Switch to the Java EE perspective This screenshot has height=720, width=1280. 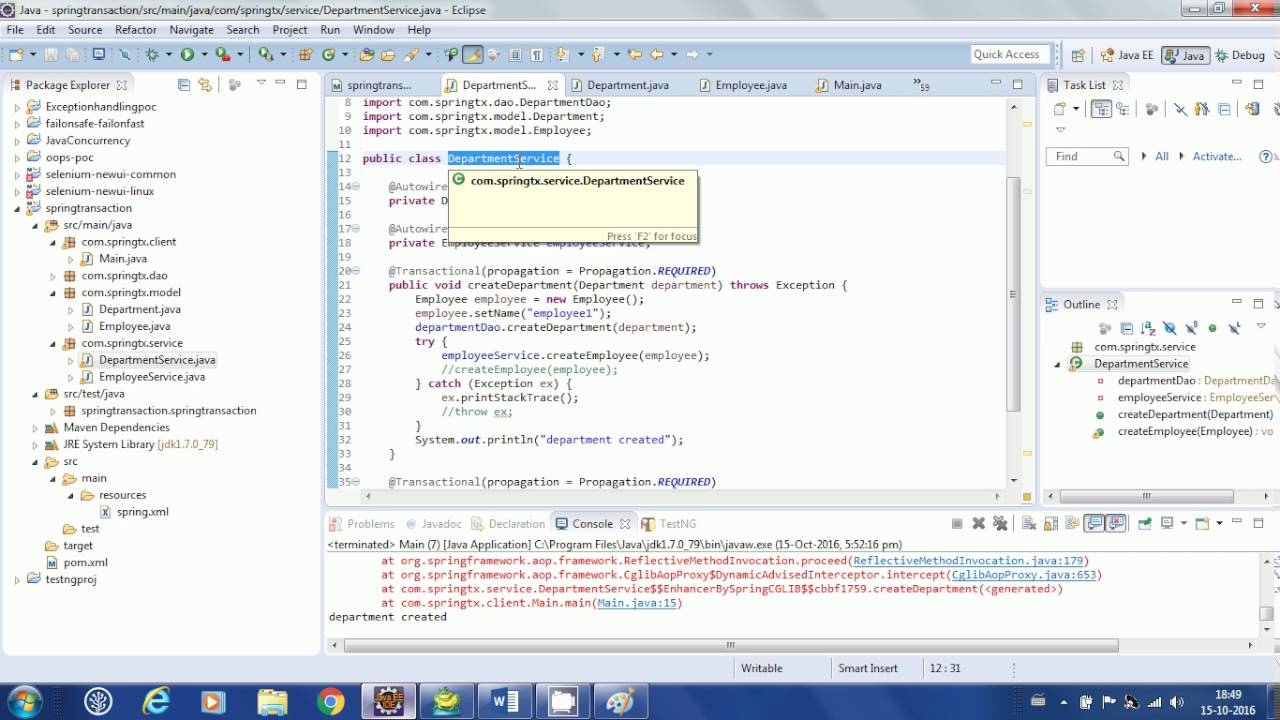pyautogui.click(x=1126, y=56)
